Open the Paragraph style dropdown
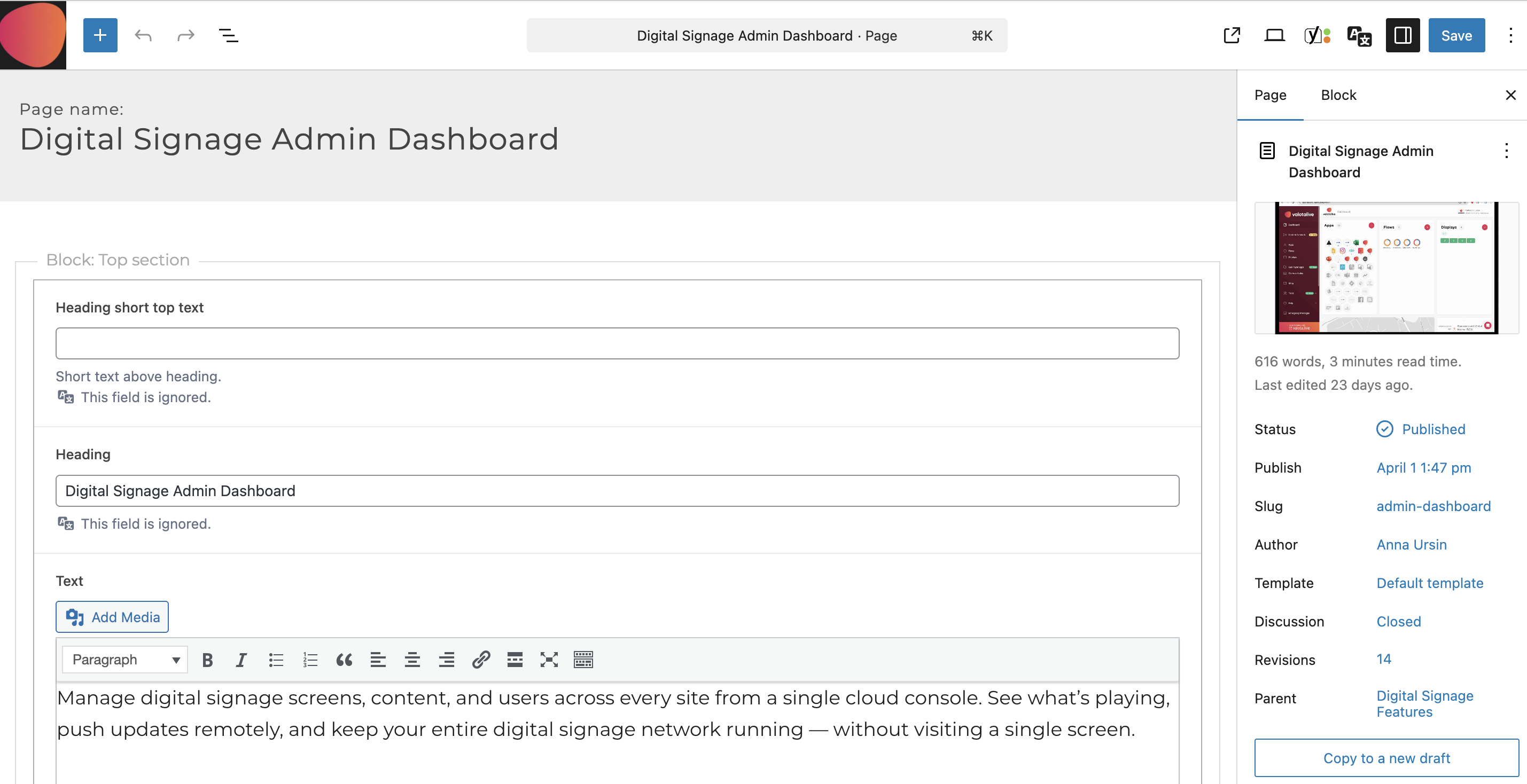This screenshot has height=784, width=1527. (124, 659)
